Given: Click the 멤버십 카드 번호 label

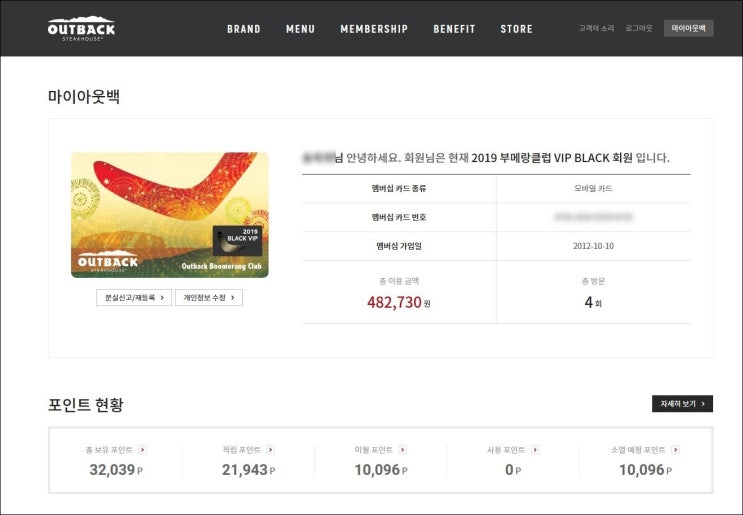Looking at the screenshot, I should click(x=399, y=217).
